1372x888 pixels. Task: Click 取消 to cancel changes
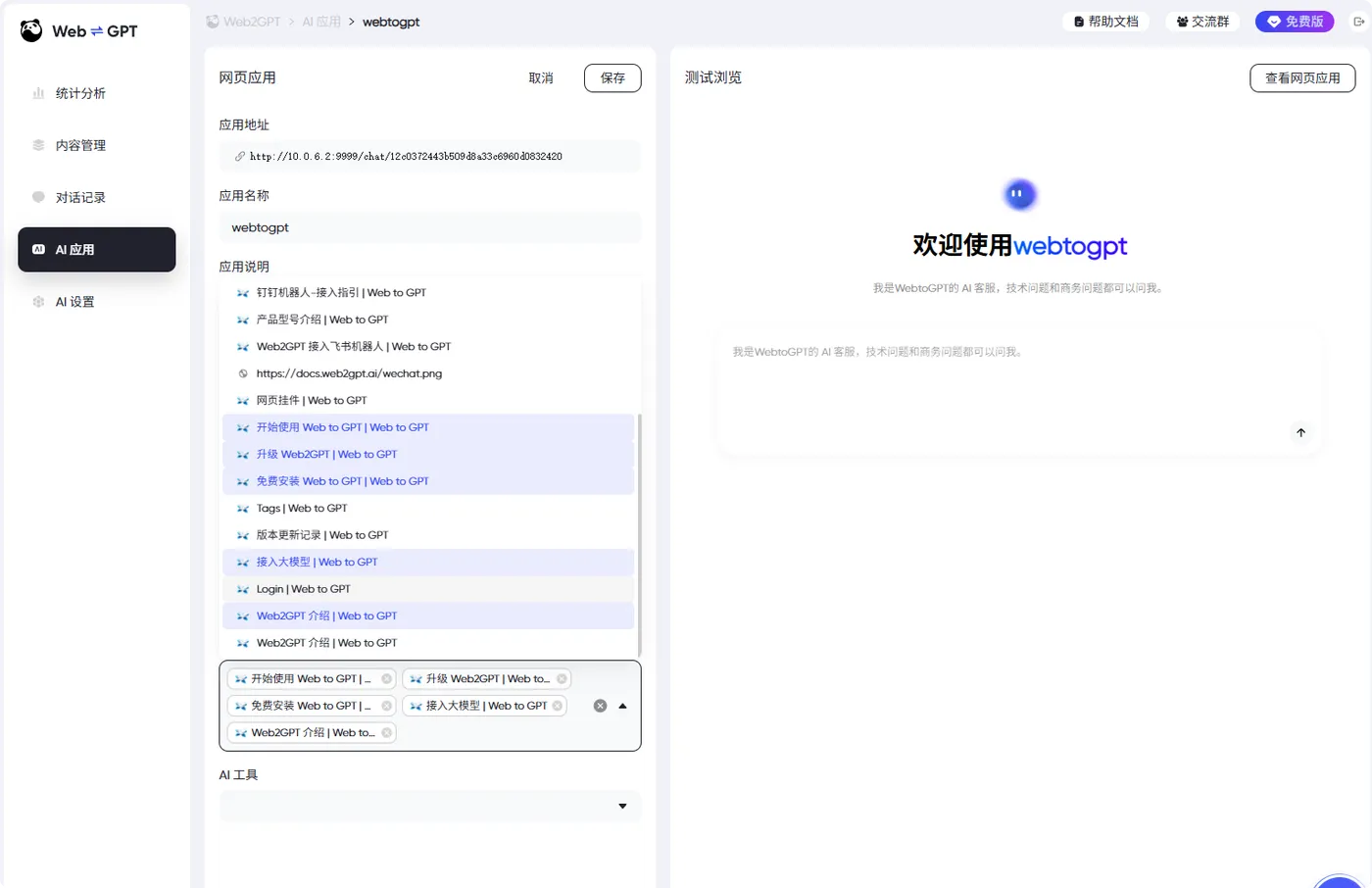541,78
